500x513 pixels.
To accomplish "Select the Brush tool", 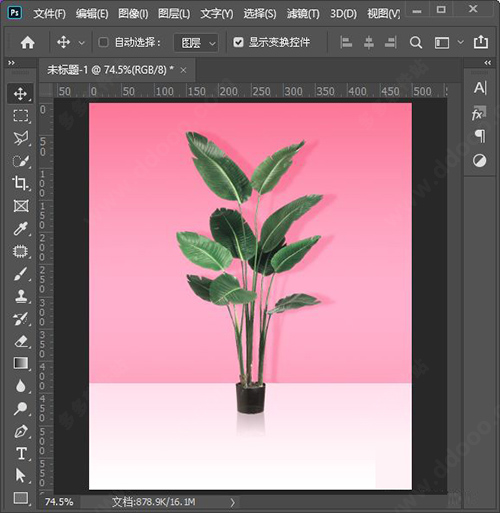I will click(20, 274).
